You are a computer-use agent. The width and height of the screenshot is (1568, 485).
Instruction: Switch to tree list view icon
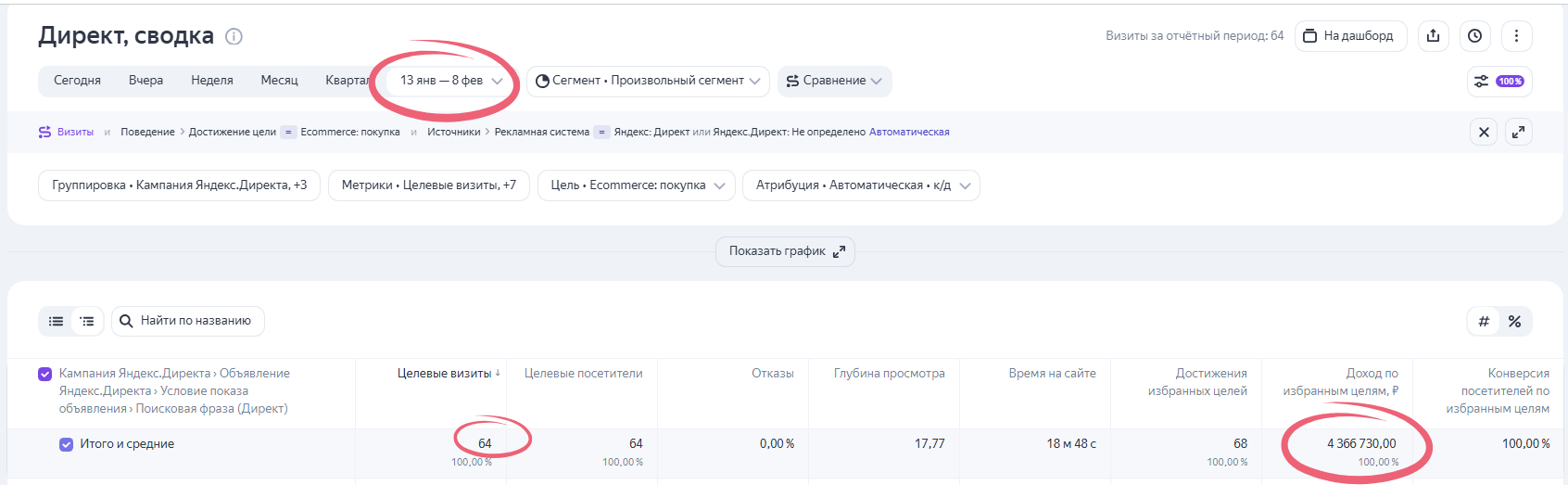coord(87,321)
